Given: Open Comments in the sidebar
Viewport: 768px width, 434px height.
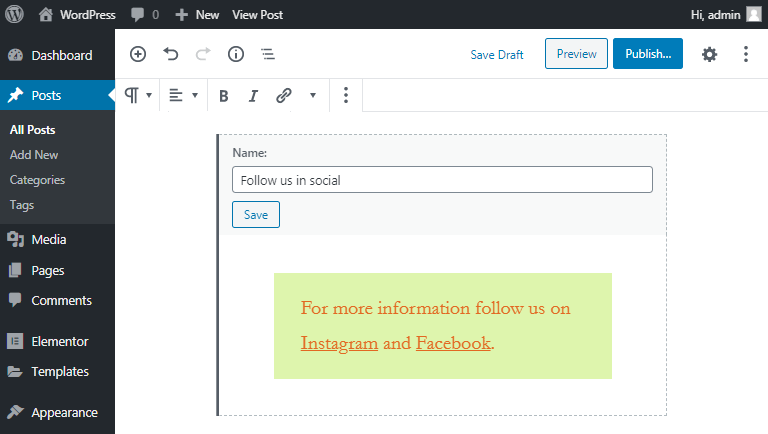Looking at the screenshot, I should [57, 300].
